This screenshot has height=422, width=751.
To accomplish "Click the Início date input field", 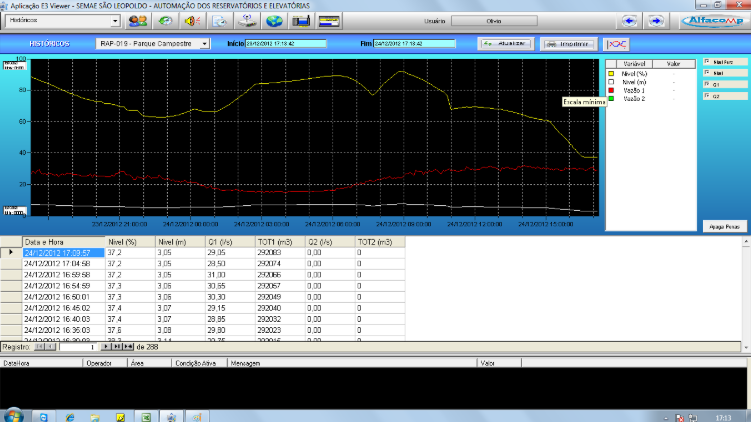I will coord(285,44).
